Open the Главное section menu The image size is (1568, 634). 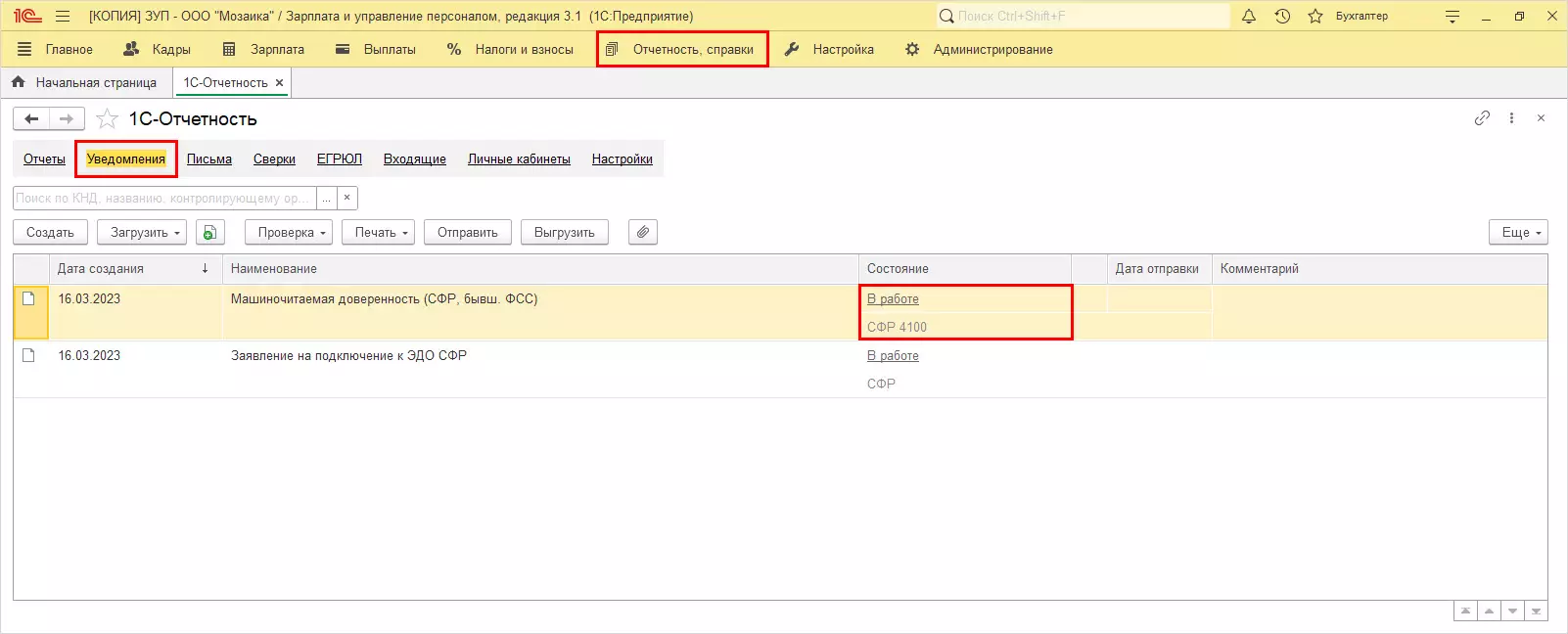pyautogui.click(x=56, y=49)
